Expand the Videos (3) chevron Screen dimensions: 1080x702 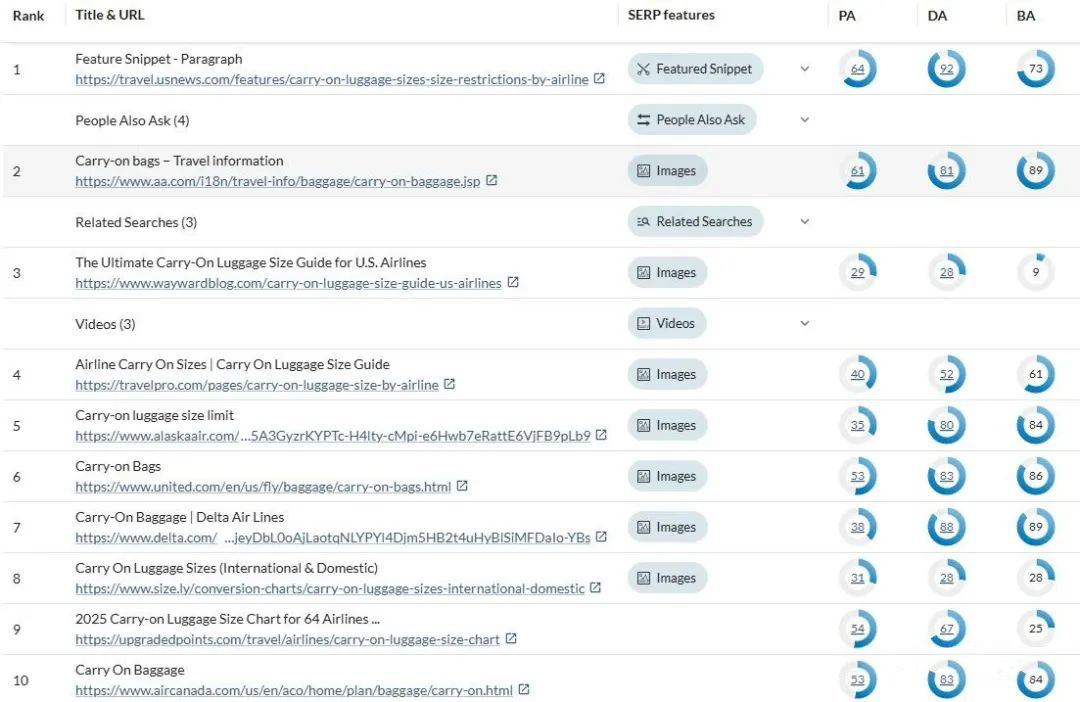click(805, 323)
